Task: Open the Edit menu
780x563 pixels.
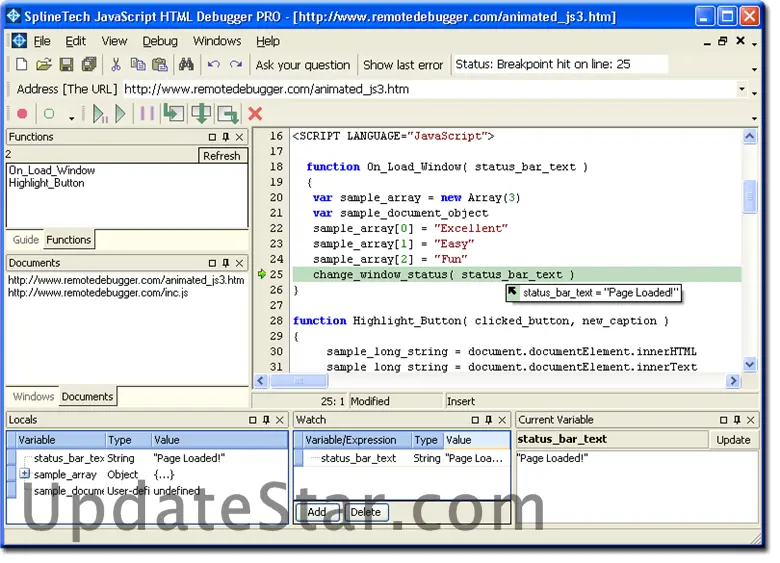Action: pos(76,41)
